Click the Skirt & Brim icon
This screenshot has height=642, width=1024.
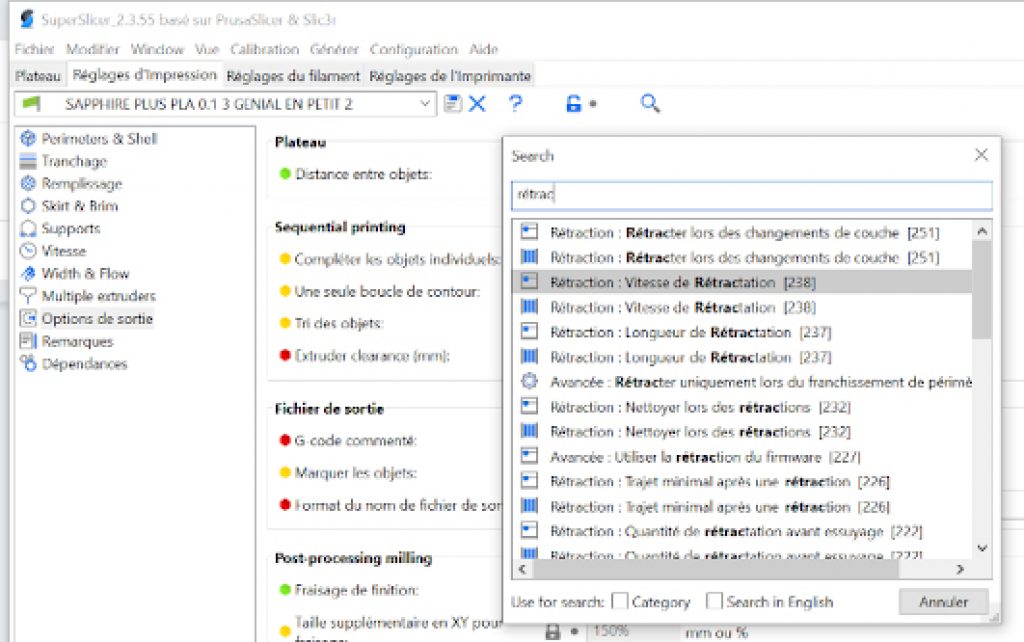click(28, 206)
